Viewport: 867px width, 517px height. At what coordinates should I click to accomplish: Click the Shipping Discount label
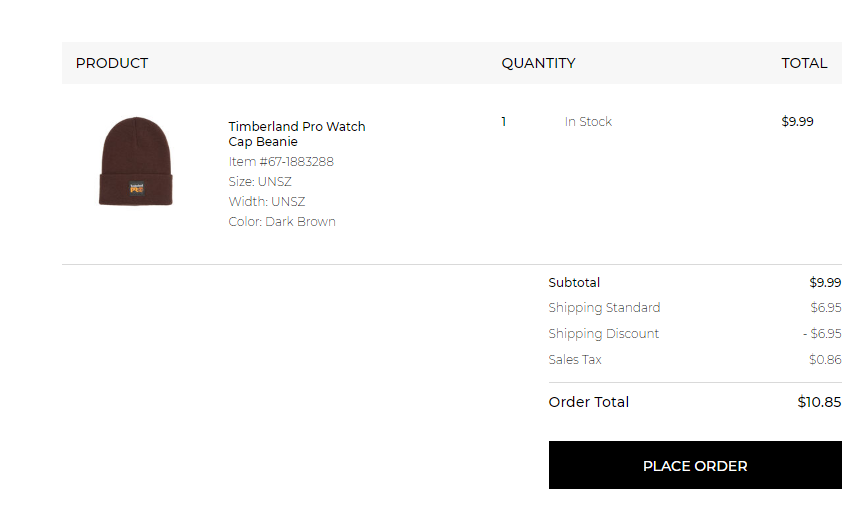(603, 334)
